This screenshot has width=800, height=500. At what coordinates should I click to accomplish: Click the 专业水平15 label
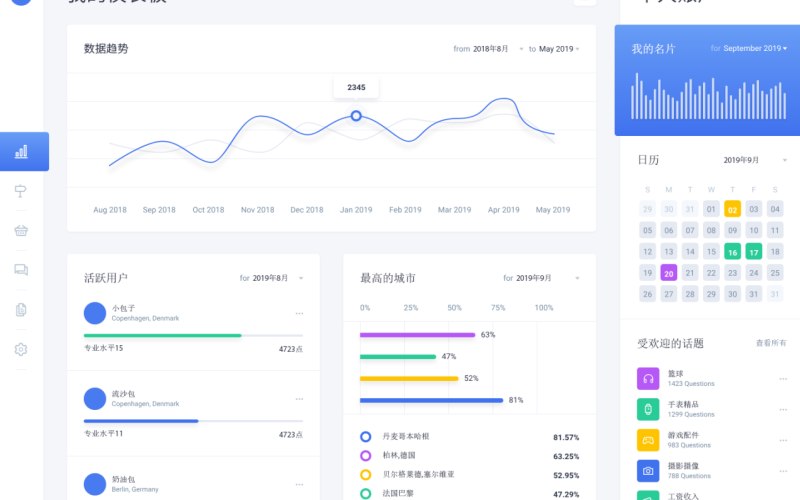104,348
